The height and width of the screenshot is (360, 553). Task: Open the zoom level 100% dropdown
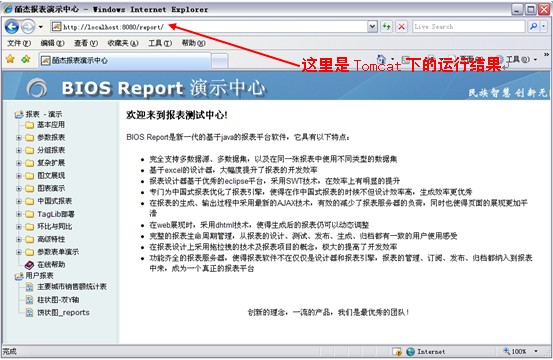tap(536, 351)
